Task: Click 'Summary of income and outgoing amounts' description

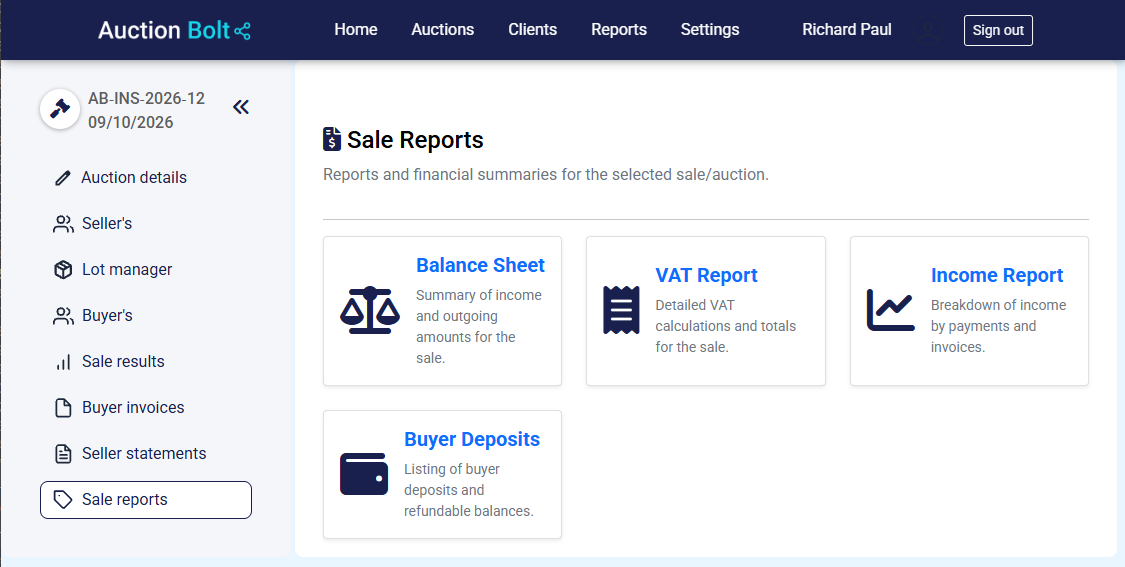Action: point(479,327)
